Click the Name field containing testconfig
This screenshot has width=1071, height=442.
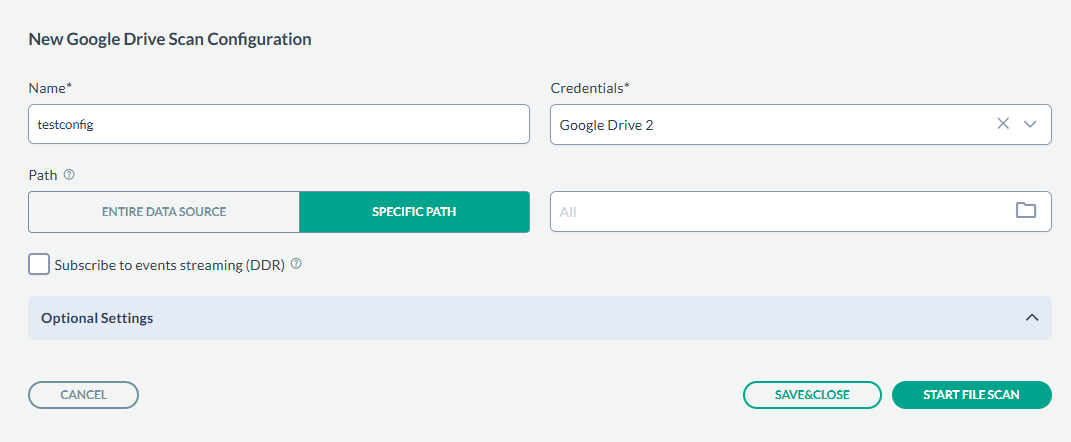click(x=278, y=124)
